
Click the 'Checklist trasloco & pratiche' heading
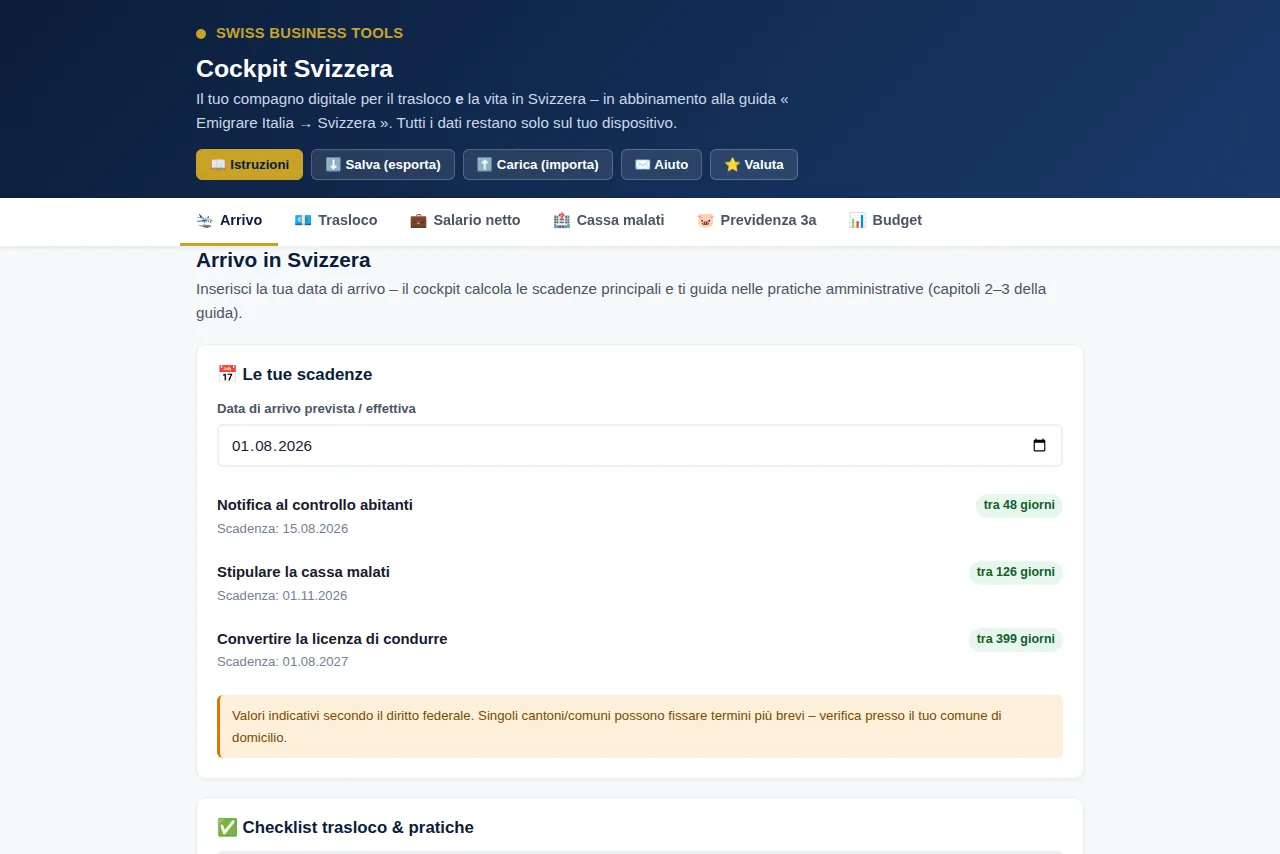(345, 827)
